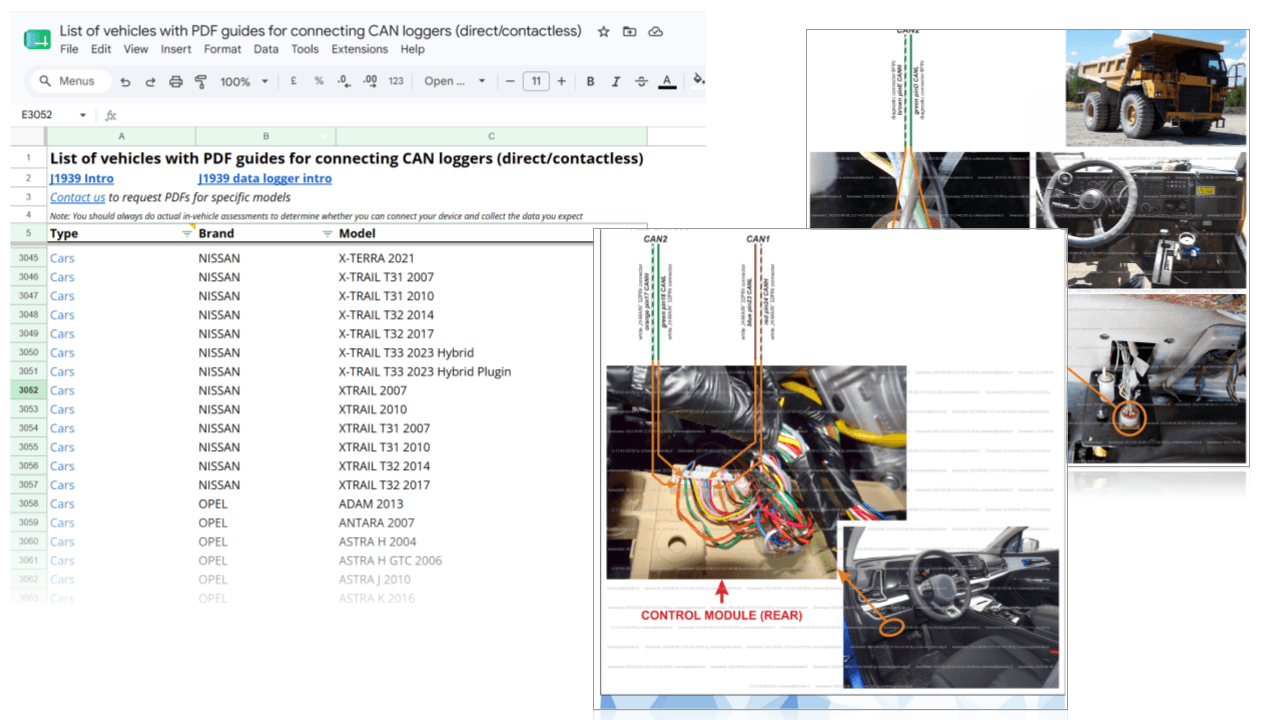Click the cell X-TERRA 2021
The height and width of the screenshot is (720, 1280).
click(x=376, y=258)
